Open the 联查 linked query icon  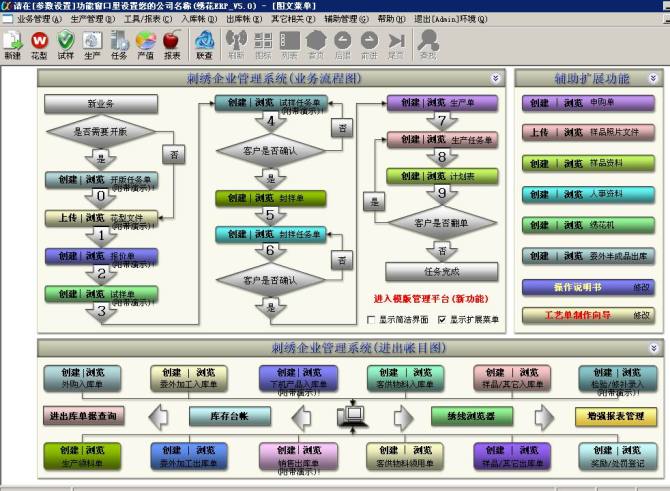coord(204,44)
